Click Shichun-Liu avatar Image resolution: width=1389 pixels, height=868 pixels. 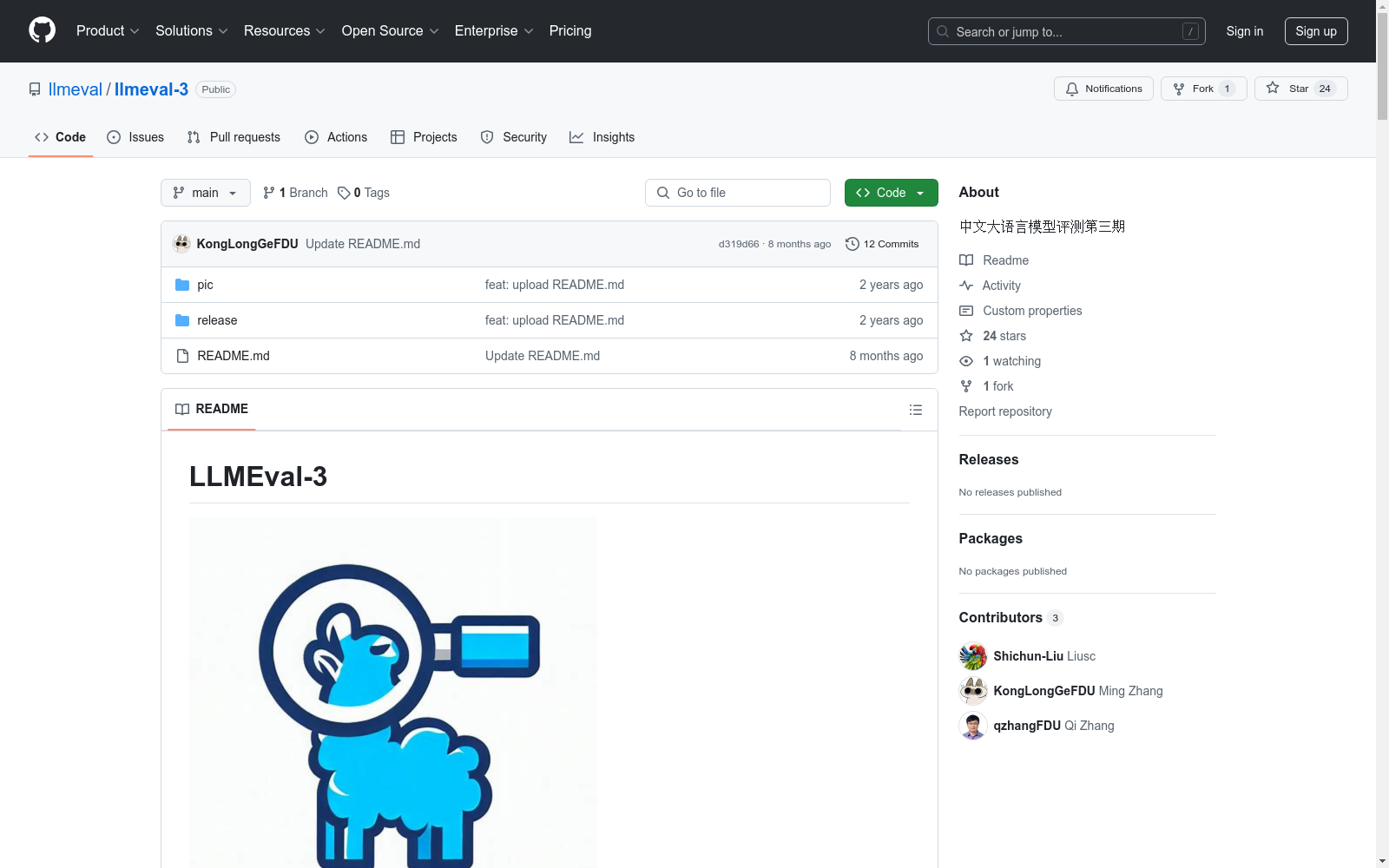[x=973, y=656]
